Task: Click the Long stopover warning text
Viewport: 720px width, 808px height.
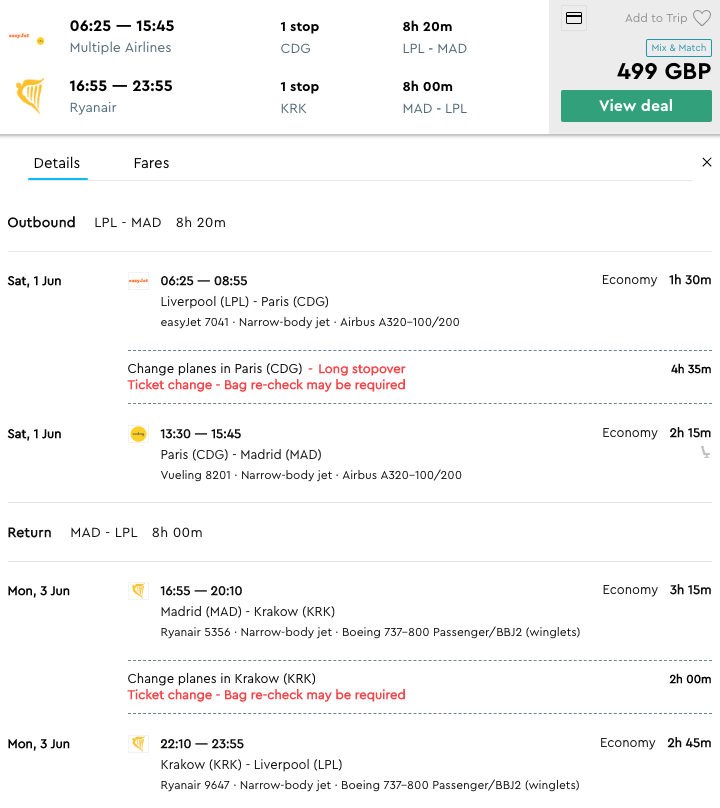Action: pyautogui.click(x=361, y=369)
